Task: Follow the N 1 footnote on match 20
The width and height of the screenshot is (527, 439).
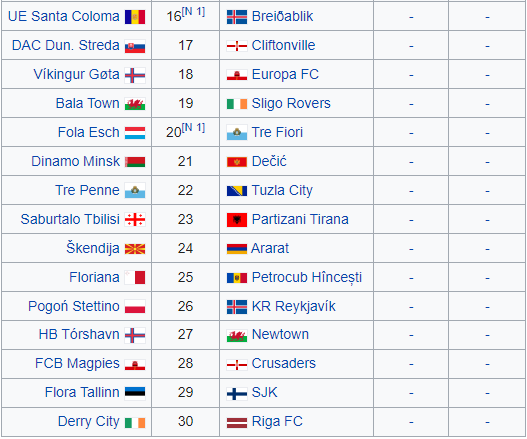Action: pyautogui.click(x=193, y=128)
